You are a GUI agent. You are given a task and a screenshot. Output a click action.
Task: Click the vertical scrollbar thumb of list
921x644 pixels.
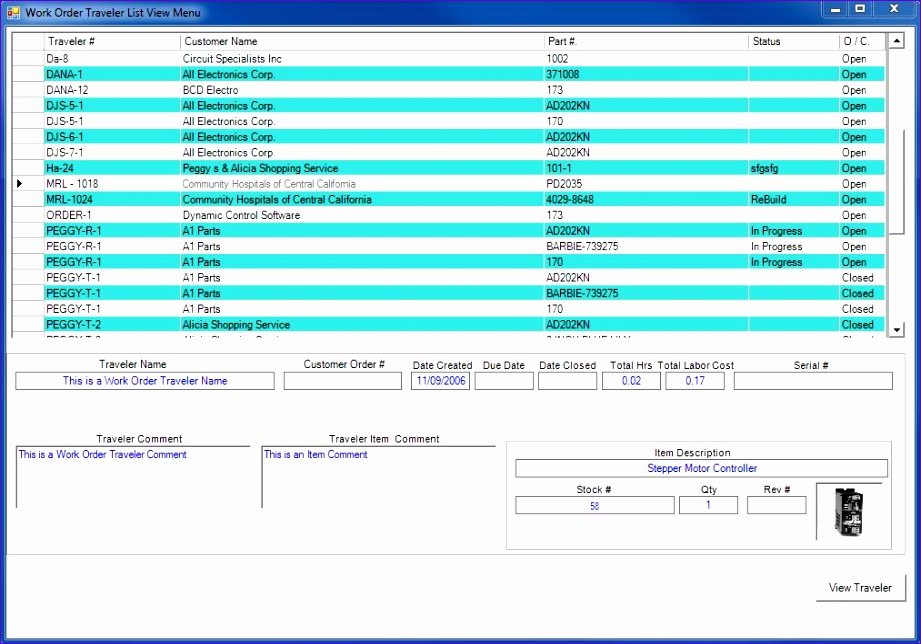(896, 182)
